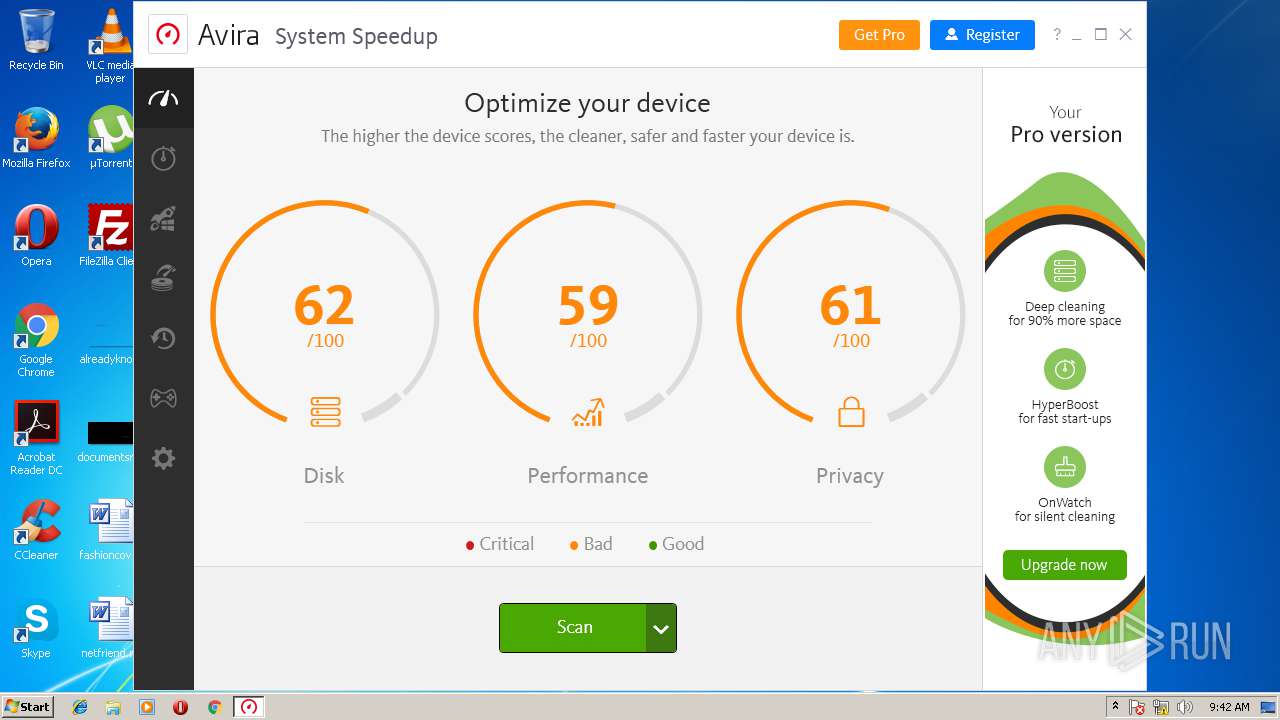Open the Avira taskbar button
The image size is (1280, 720).
(248, 707)
